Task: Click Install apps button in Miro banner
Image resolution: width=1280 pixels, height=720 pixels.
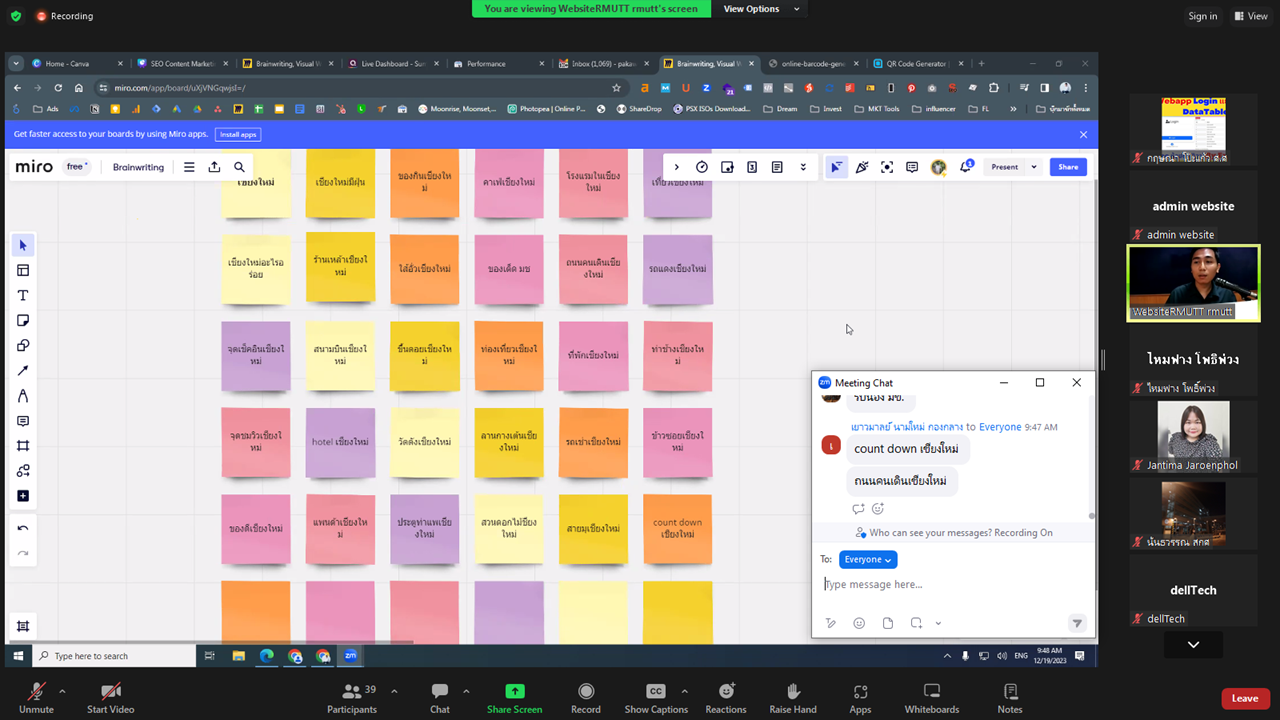Action: (238, 134)
